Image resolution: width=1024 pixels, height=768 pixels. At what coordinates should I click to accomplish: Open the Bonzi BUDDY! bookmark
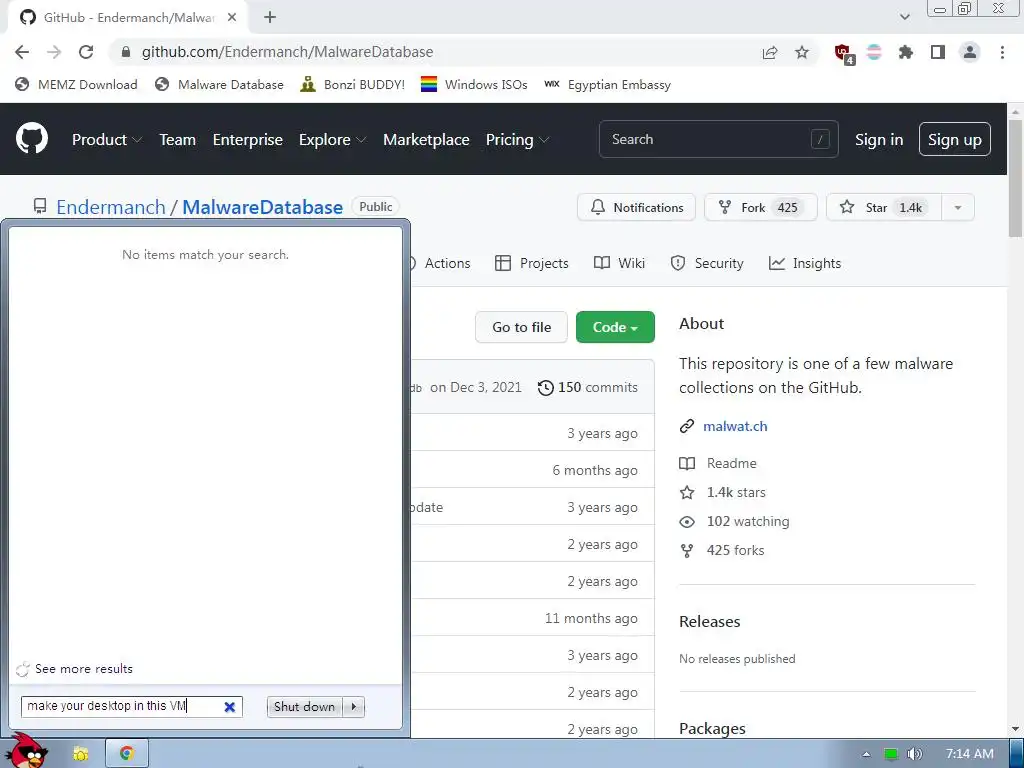353,84
